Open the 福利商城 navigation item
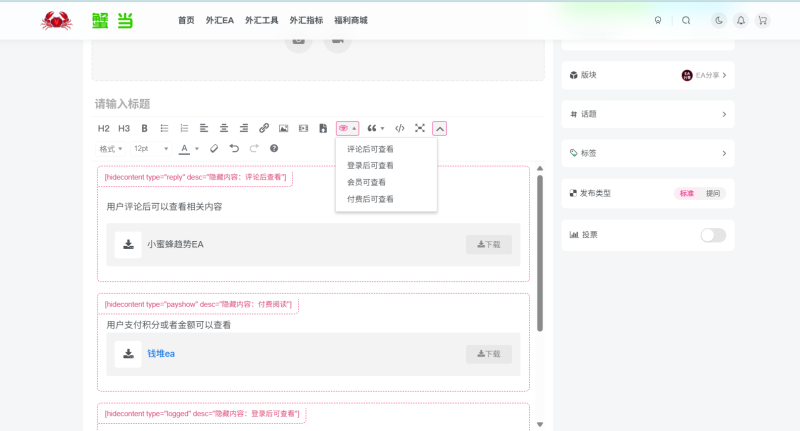The width and height of the screenshot is (800, 431). 351,20
